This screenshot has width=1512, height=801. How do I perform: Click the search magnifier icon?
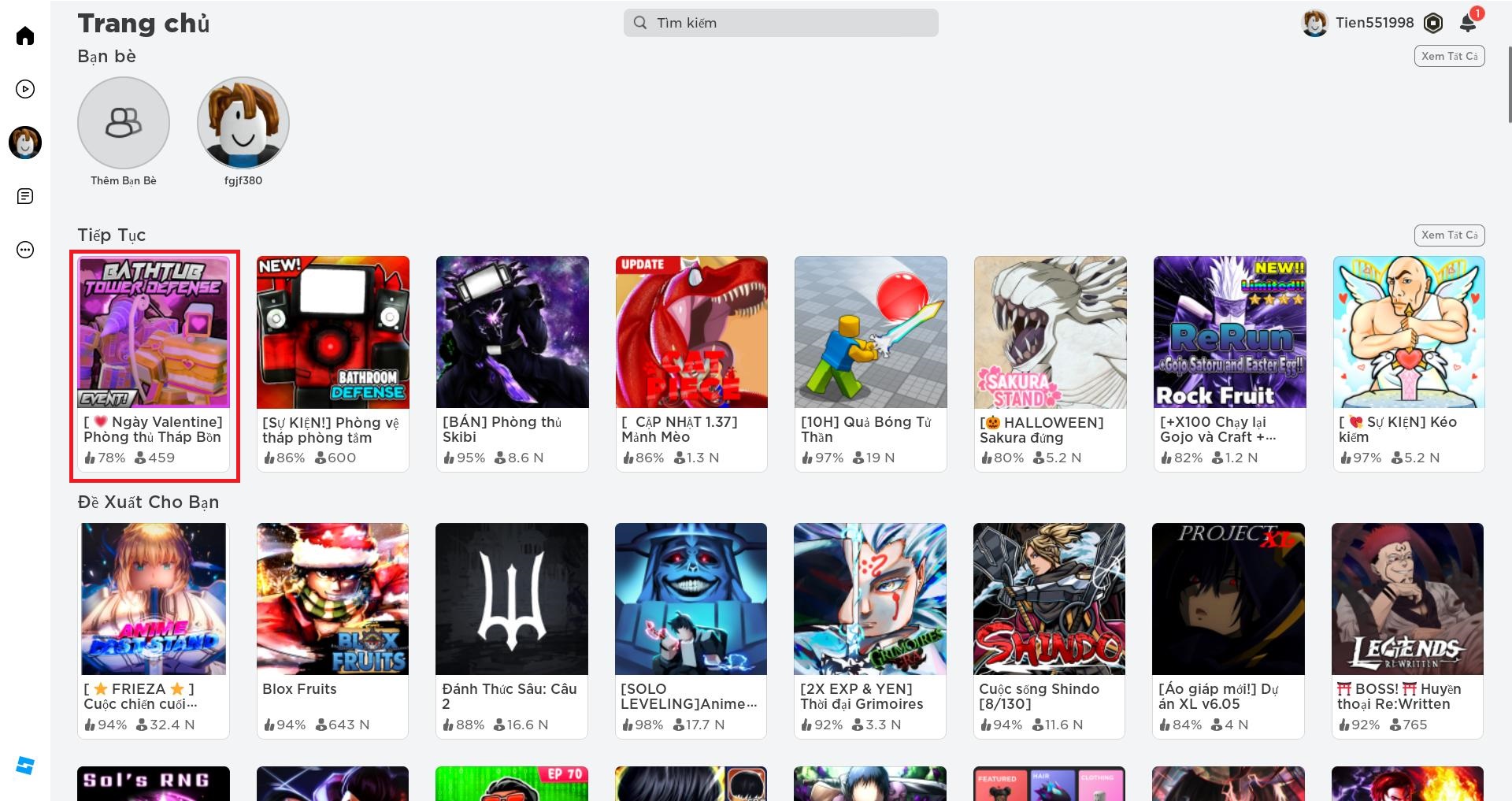point(640,23)
